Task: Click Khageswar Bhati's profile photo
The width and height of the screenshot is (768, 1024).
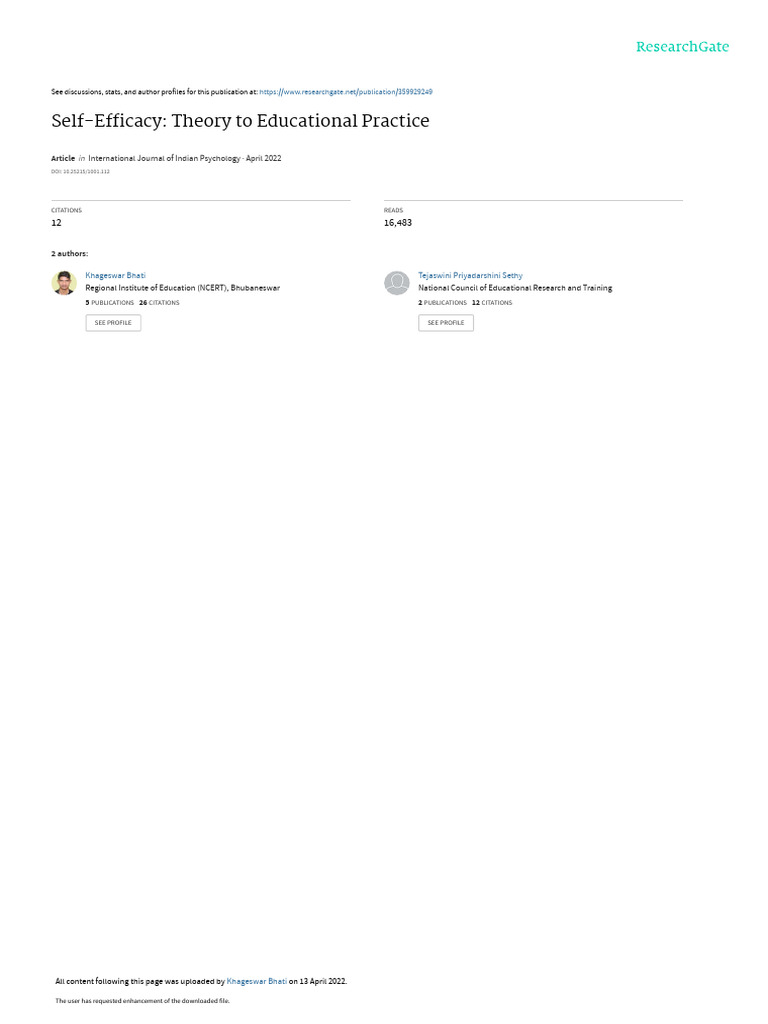Action: [64, 283]
